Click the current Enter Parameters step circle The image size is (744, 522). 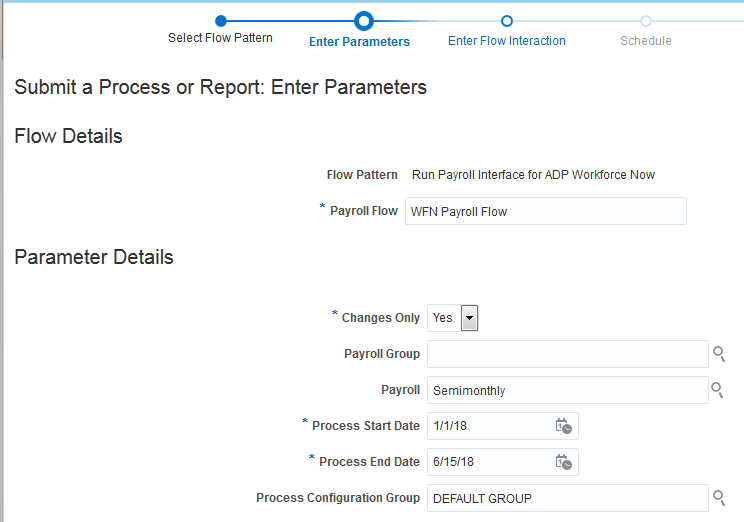[x=364, y=20]
